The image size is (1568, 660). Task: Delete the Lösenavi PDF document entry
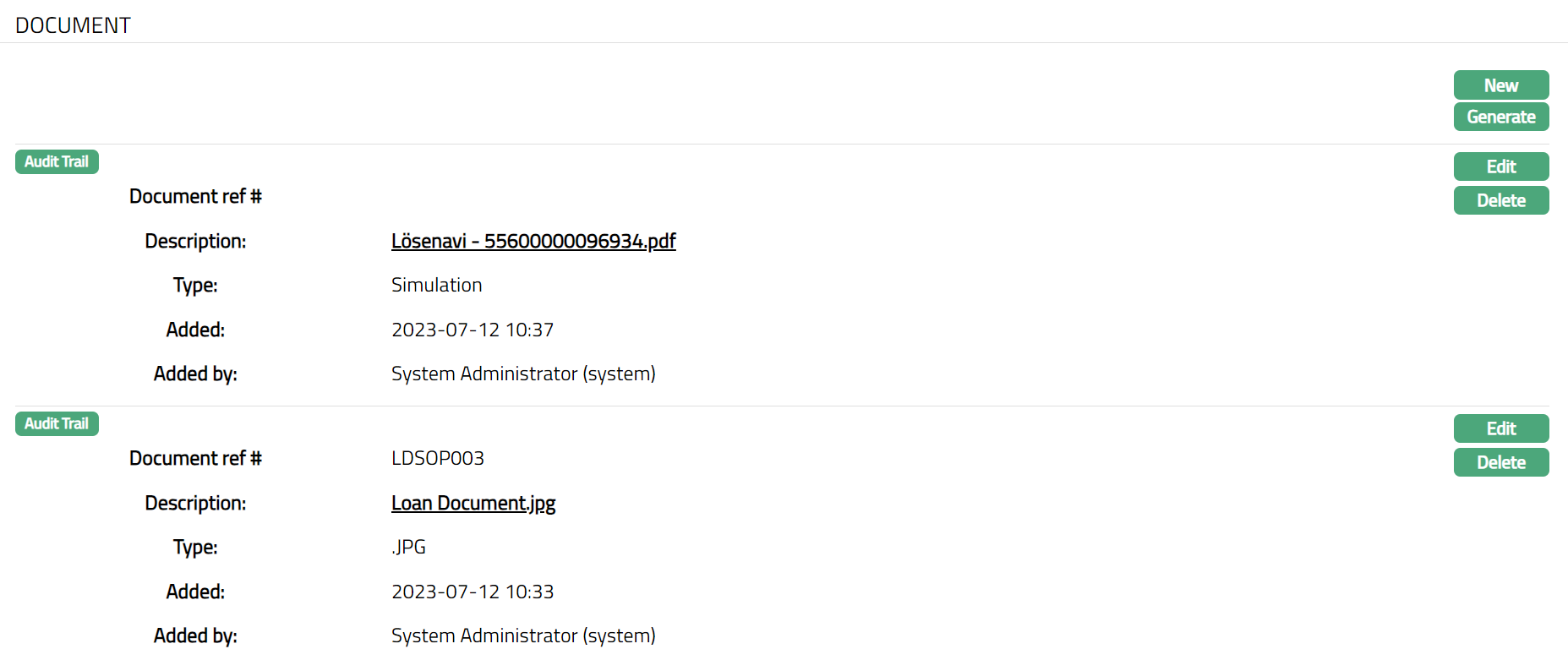pyautogui.click(x=1500, y=200)
